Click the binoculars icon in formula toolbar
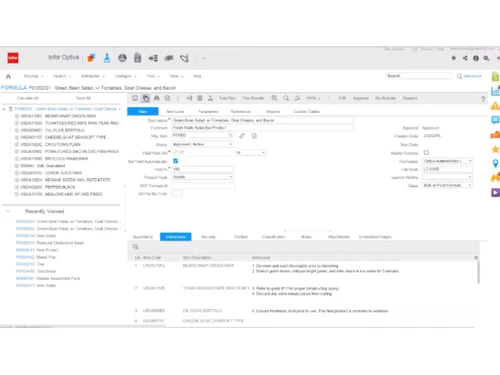 click(156, 98)
